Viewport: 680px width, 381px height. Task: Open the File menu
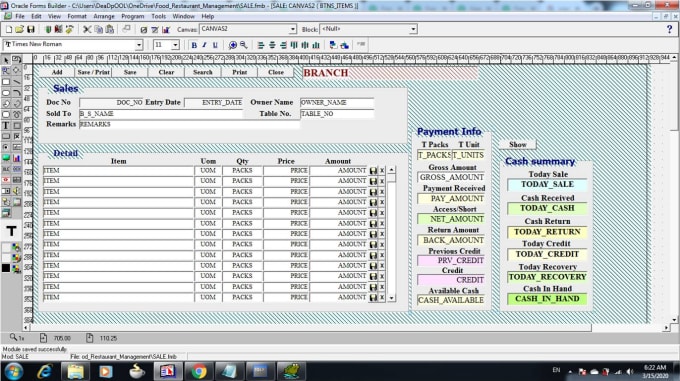[20, 16]
